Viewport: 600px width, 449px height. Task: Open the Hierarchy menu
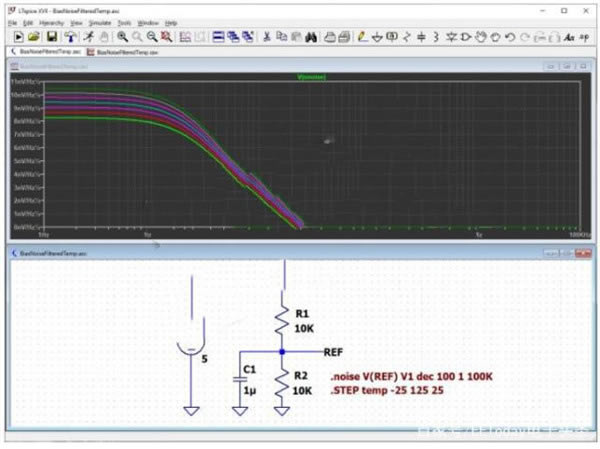coord(51,21)
